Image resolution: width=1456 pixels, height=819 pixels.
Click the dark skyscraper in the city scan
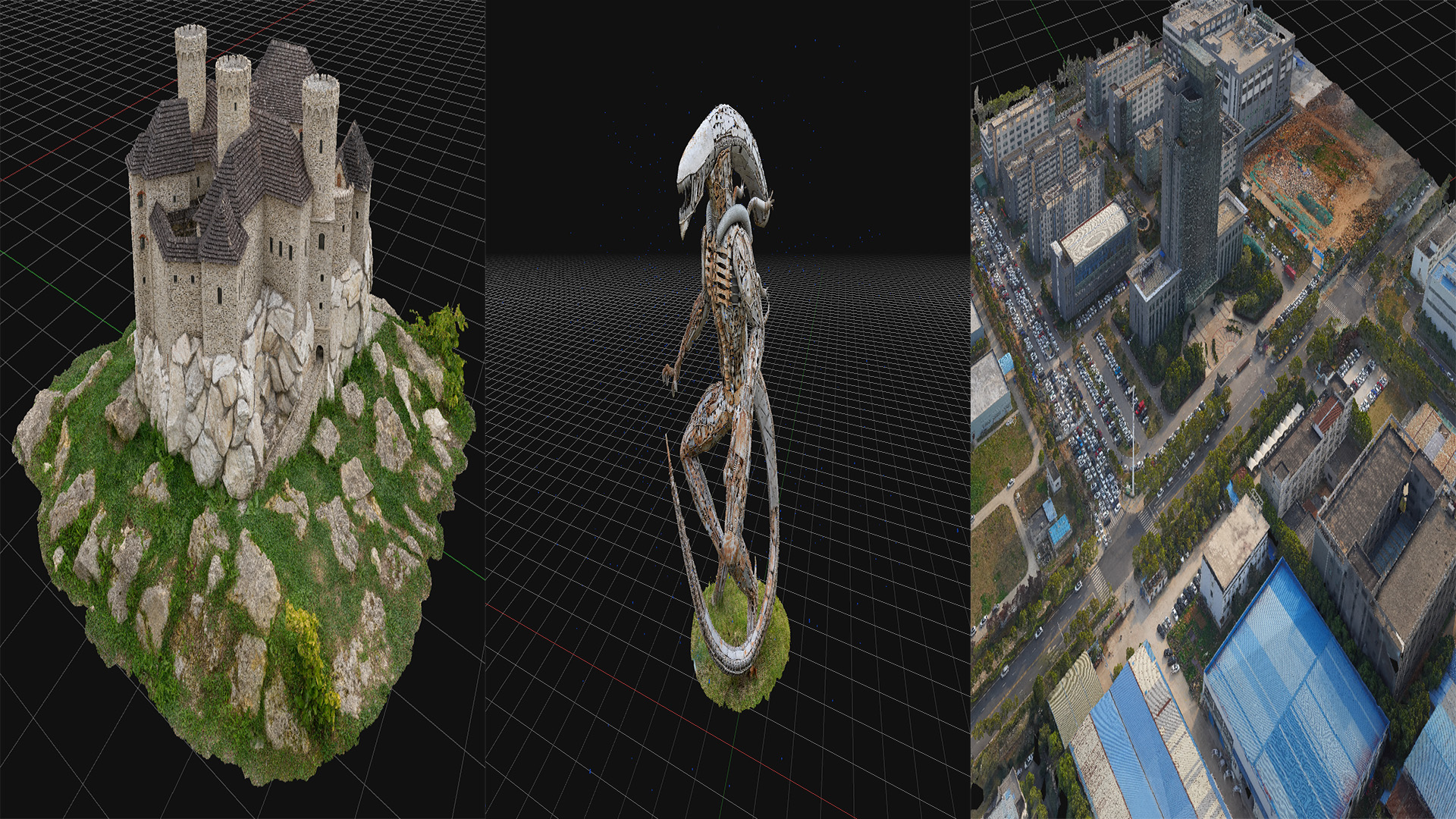click(x=1194, y=190)
